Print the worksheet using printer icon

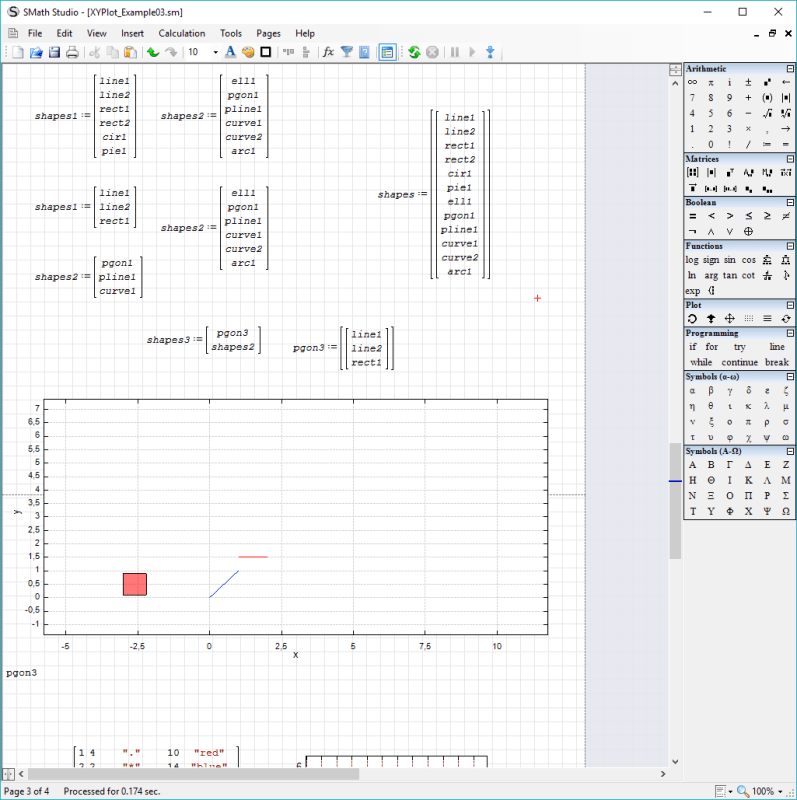72,52
